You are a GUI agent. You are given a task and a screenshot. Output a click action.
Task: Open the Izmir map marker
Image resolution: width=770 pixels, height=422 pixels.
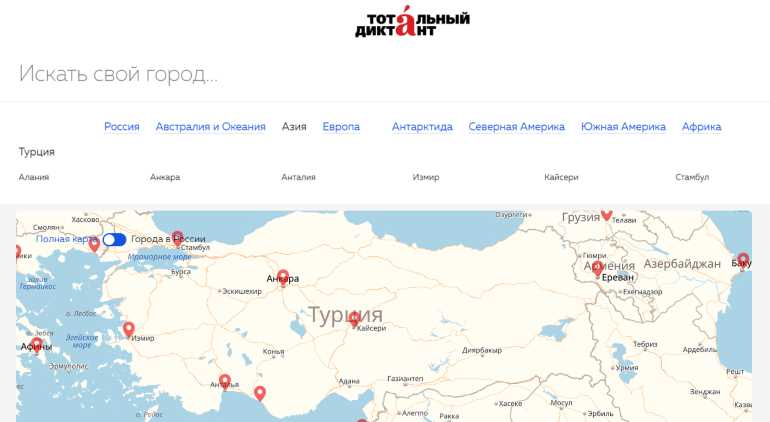(x=128, y=329)
